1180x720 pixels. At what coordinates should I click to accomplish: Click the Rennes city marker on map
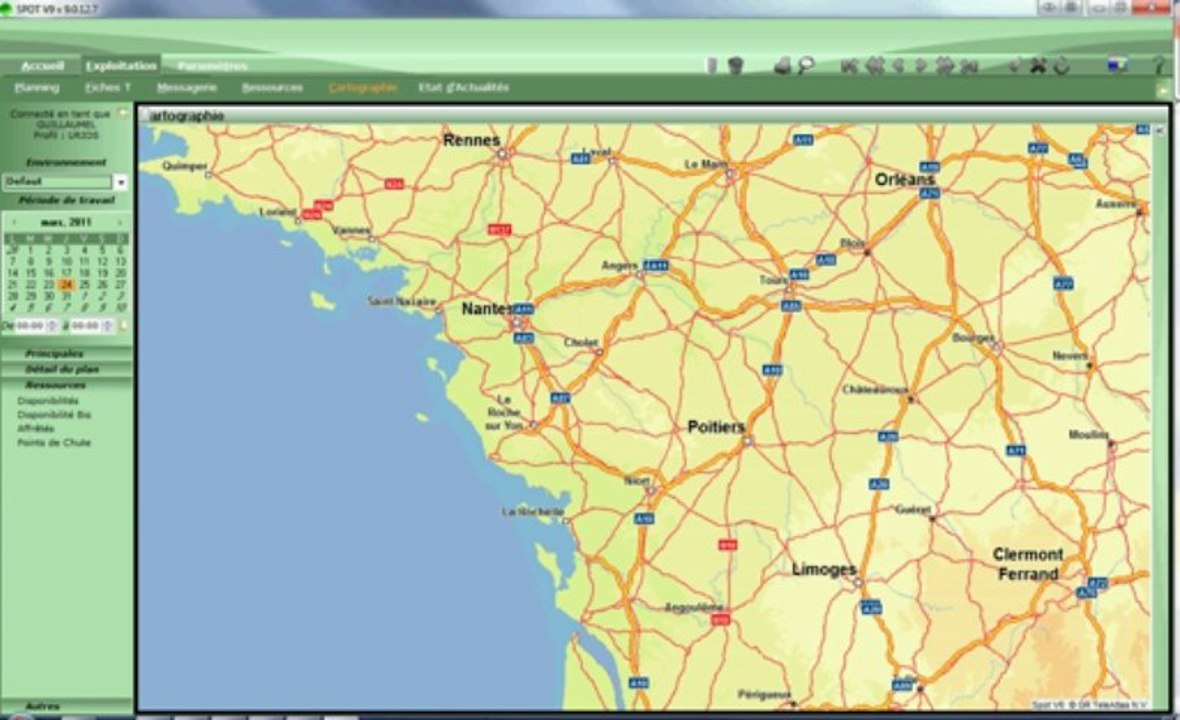(x=503, y=154)
